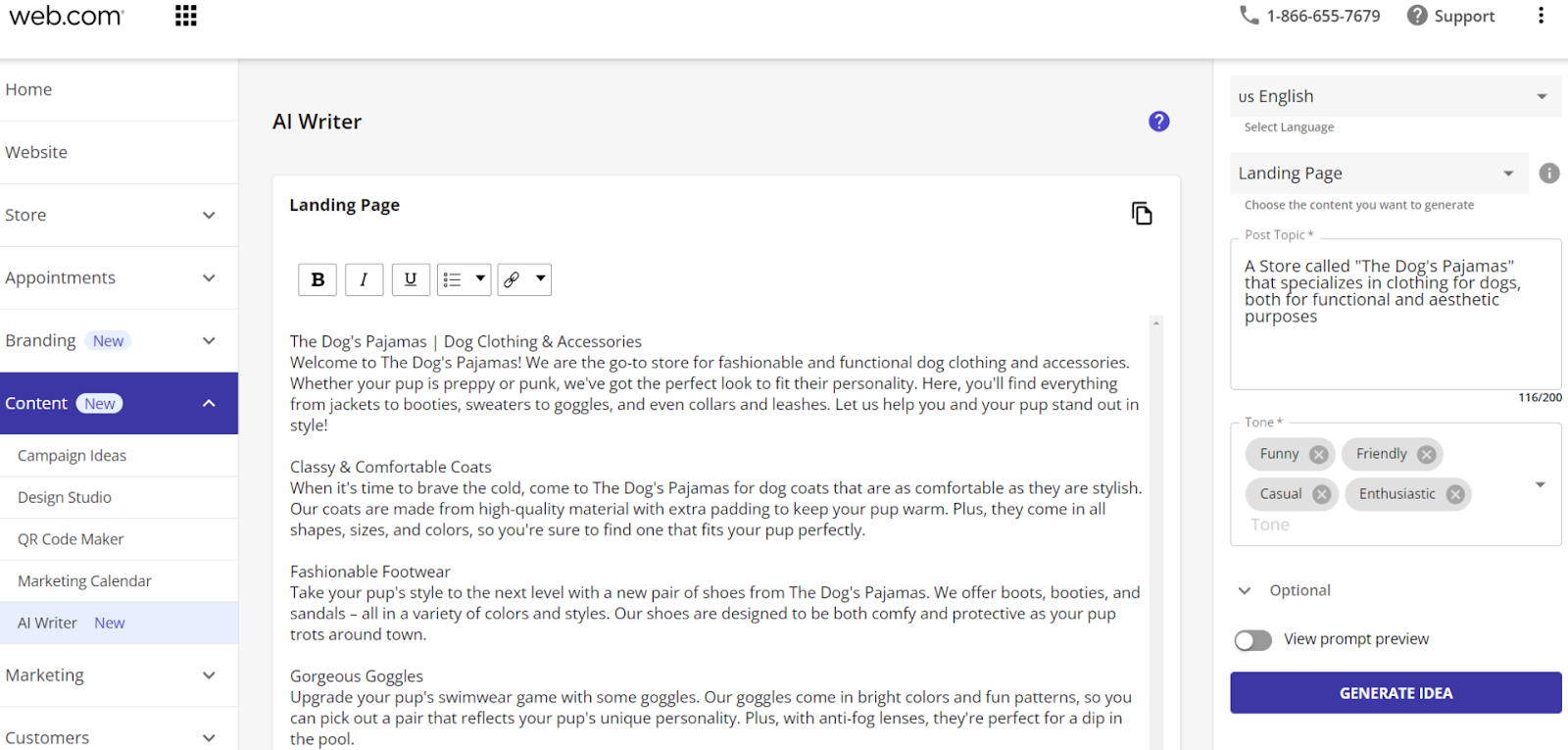Click the AI Writer help icon
Image resolution: width=1568 pixels, height=750 pixels.
(x=1159, y=122)
